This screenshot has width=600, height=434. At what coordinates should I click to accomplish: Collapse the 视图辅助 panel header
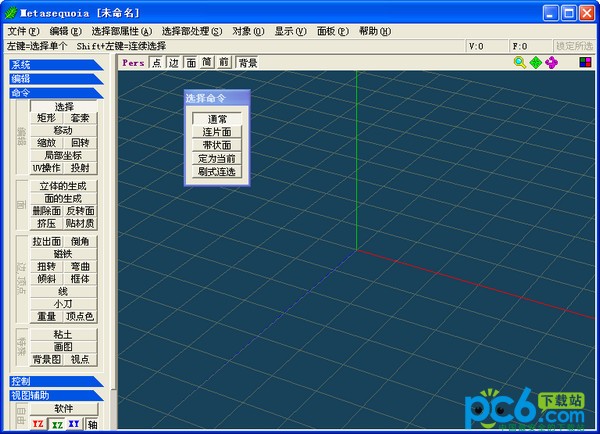(x=56, y=395)
